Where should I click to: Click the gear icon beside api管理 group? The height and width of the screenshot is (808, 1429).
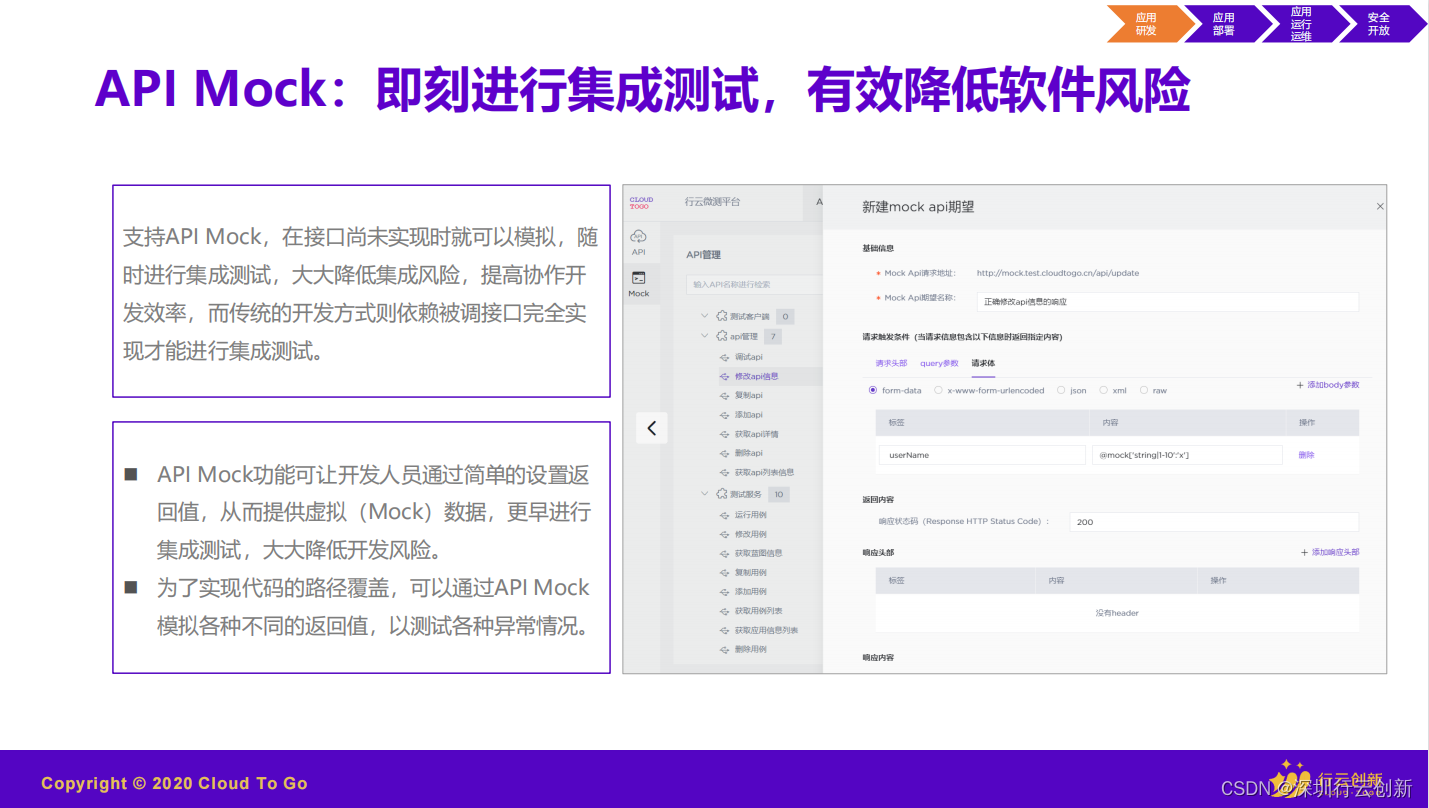722,337
